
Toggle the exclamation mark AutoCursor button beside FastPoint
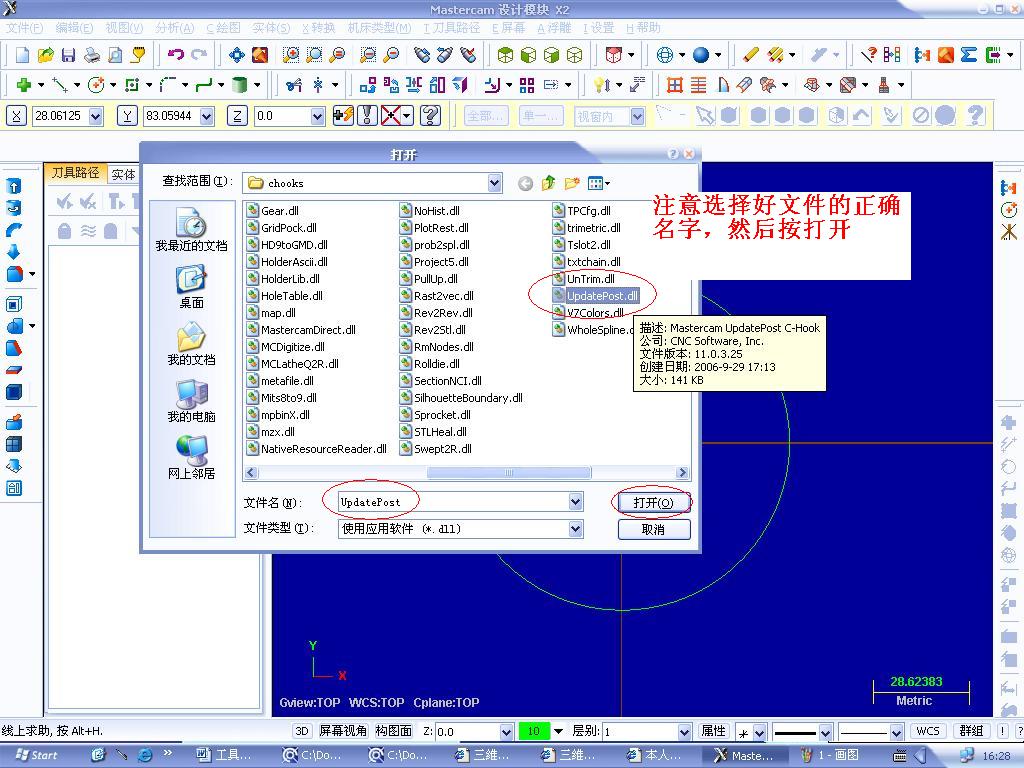[367, 116]
